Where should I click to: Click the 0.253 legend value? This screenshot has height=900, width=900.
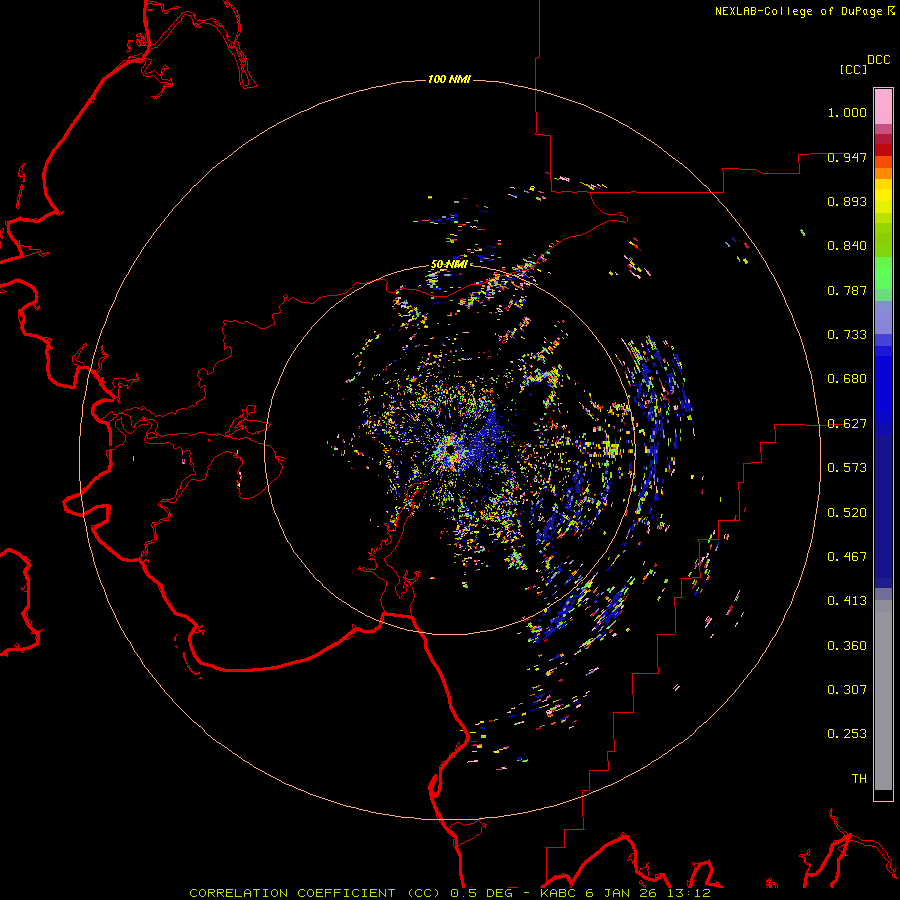click(x=847, y=734)
